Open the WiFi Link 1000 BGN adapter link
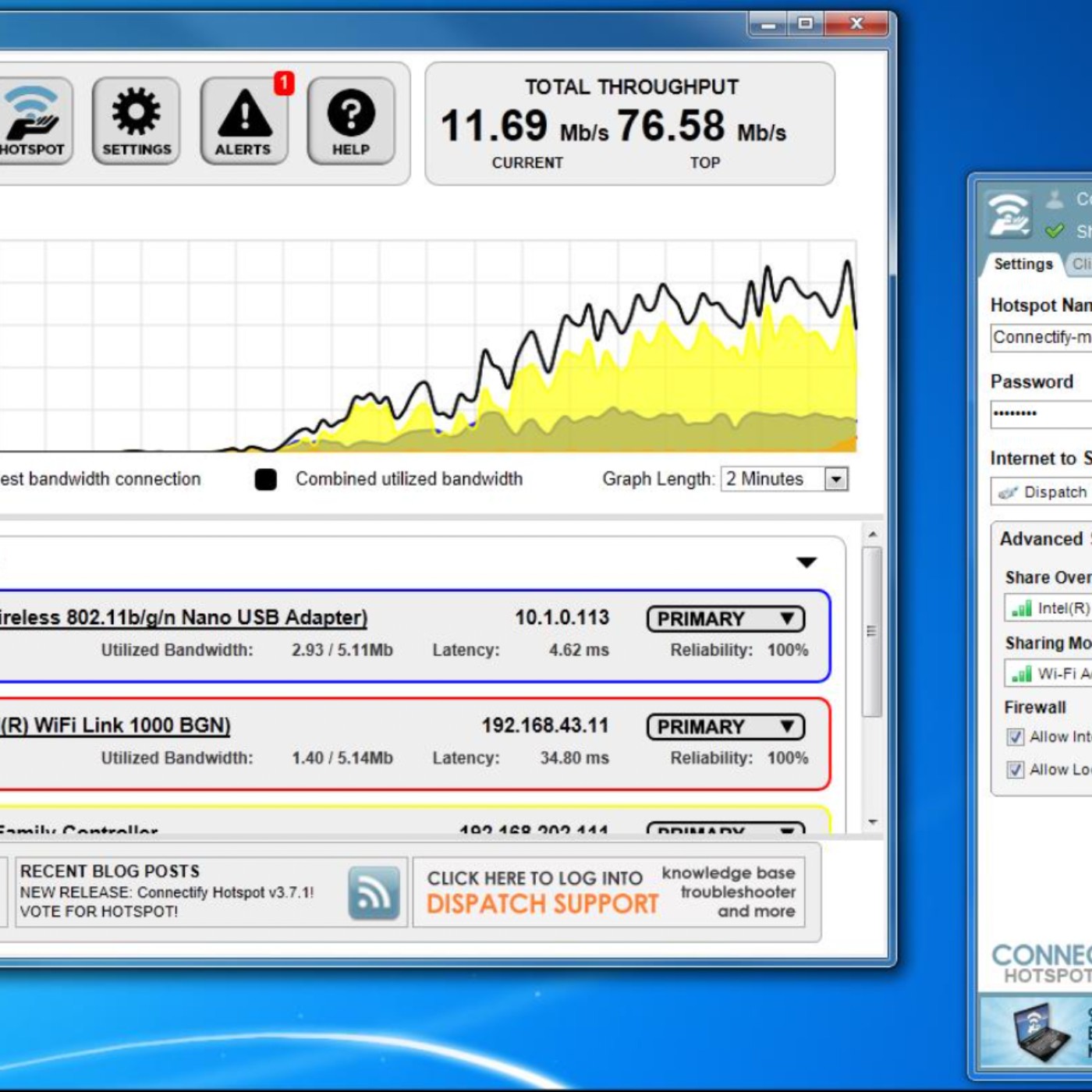The image size is (1092, 1092). click(115, 725)
